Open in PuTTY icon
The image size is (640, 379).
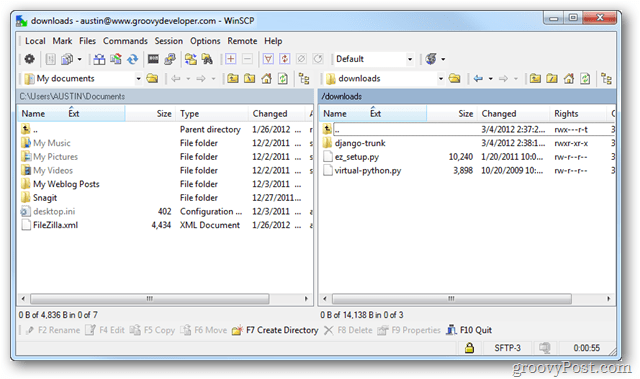(x=169, y=59)
